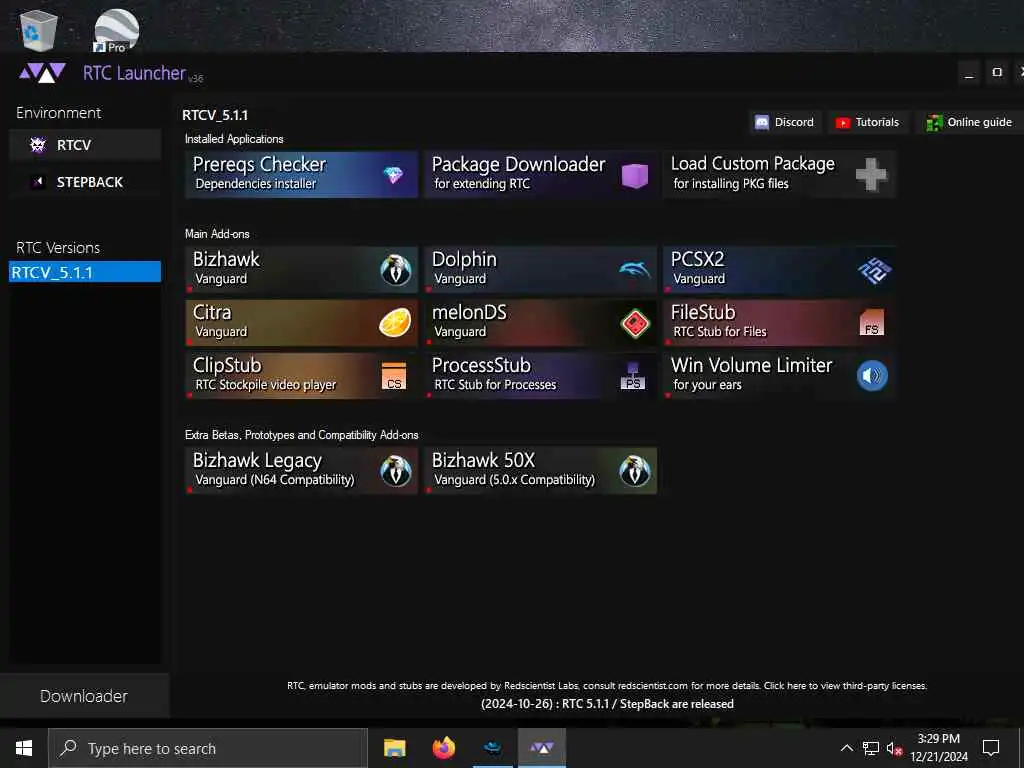Image resolution: width=1024 pixels, height=768 pixels.
Task: Click the melonDS red diamond icon
Action: click(x=635, y=323)
